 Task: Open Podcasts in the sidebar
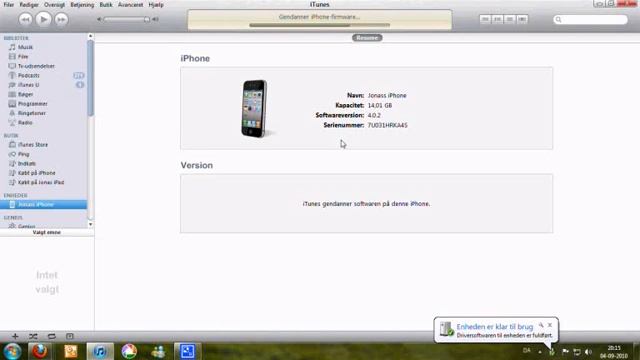pos(29,75)
